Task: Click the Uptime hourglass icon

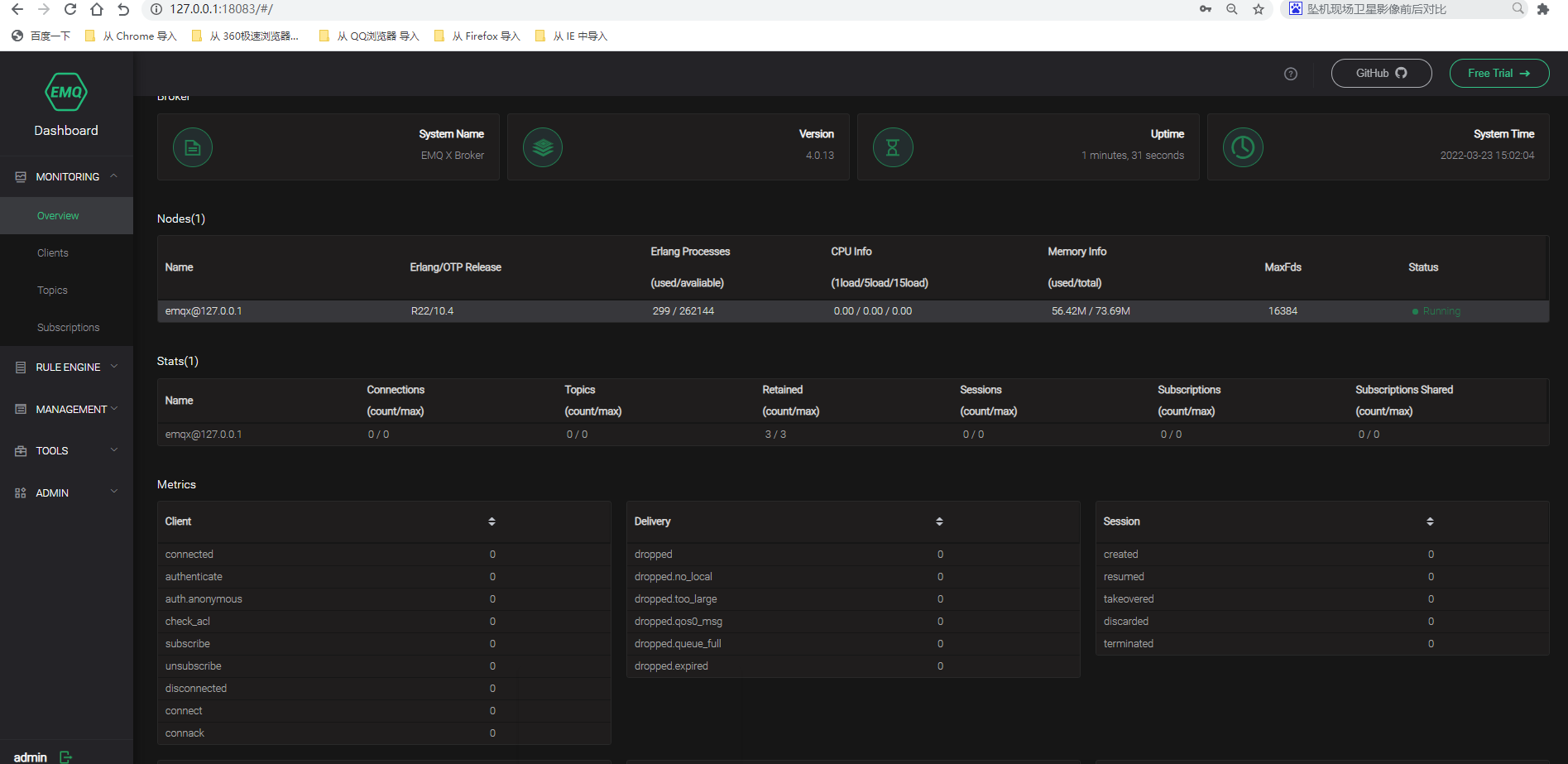Action: tap(893, 147)
